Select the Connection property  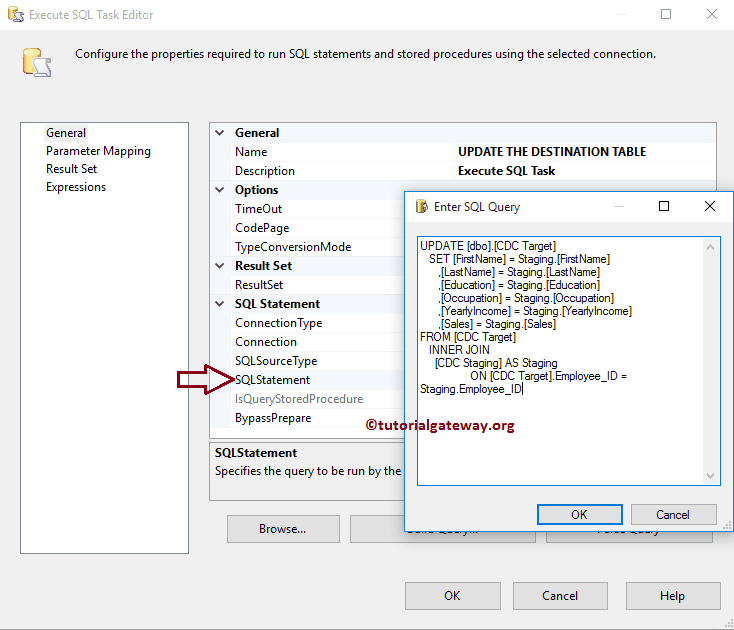tap(318, 342)
